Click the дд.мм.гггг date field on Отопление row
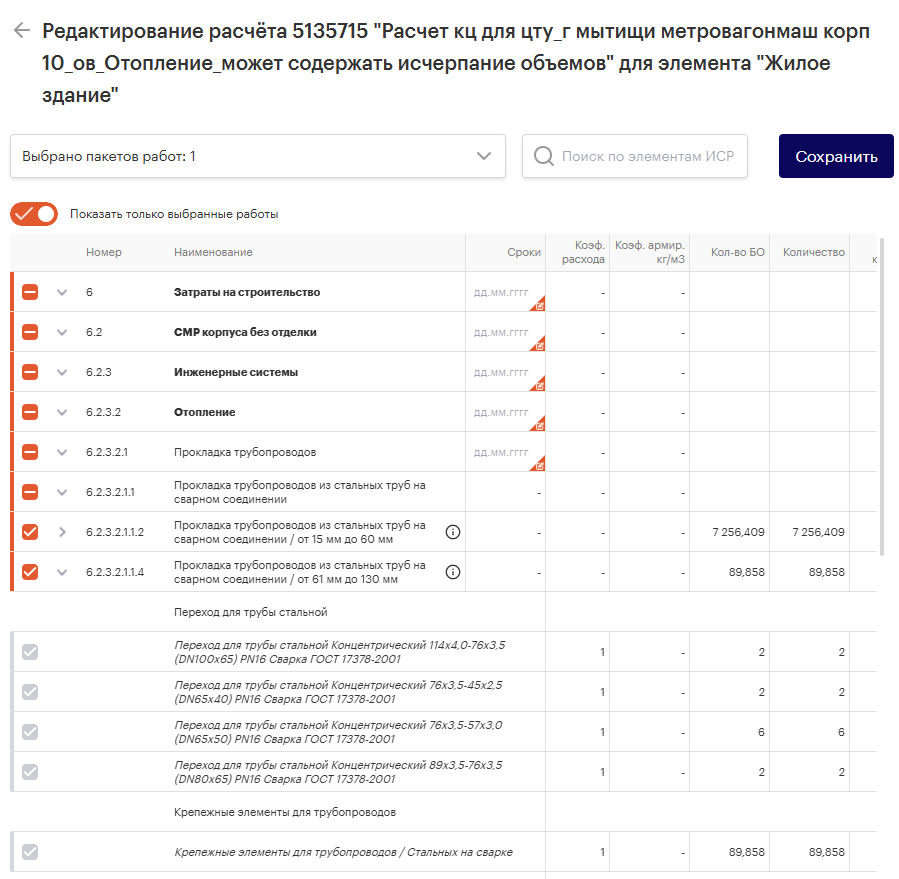This screenshot has height=879, width=899. [500, 413]
